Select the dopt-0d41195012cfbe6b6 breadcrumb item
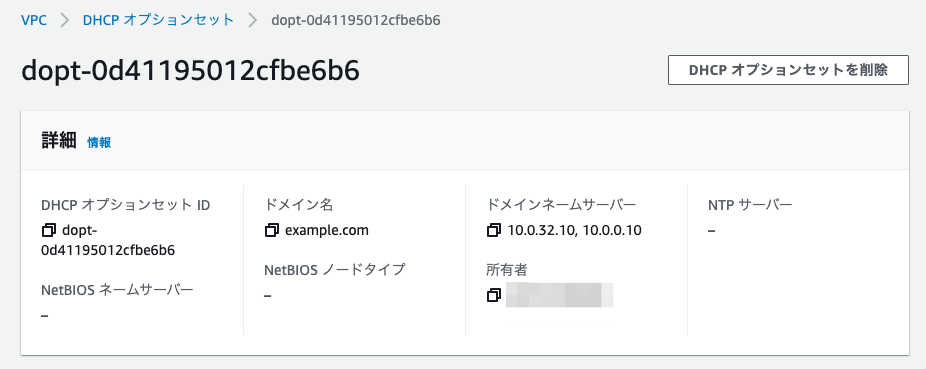 click(356, 20)
